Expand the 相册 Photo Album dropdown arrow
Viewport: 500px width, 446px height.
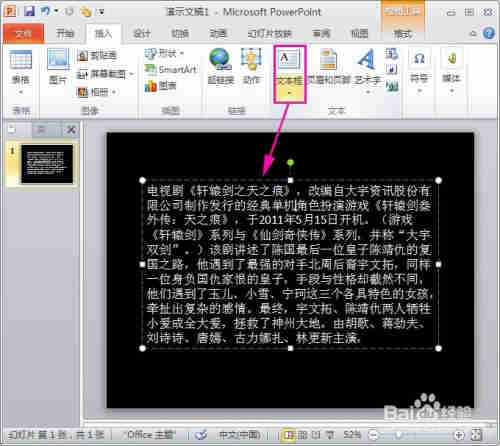[114, 92]
